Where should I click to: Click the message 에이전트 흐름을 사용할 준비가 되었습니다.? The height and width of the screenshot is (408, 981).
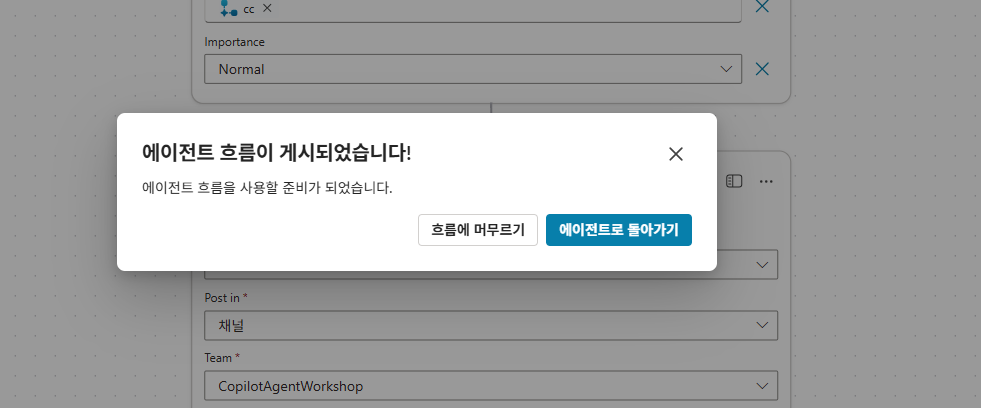pos(267,188)
